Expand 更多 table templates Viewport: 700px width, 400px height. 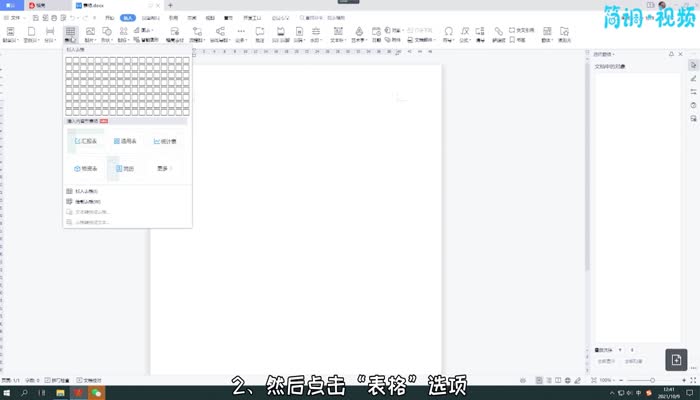[x=164, y=169]
